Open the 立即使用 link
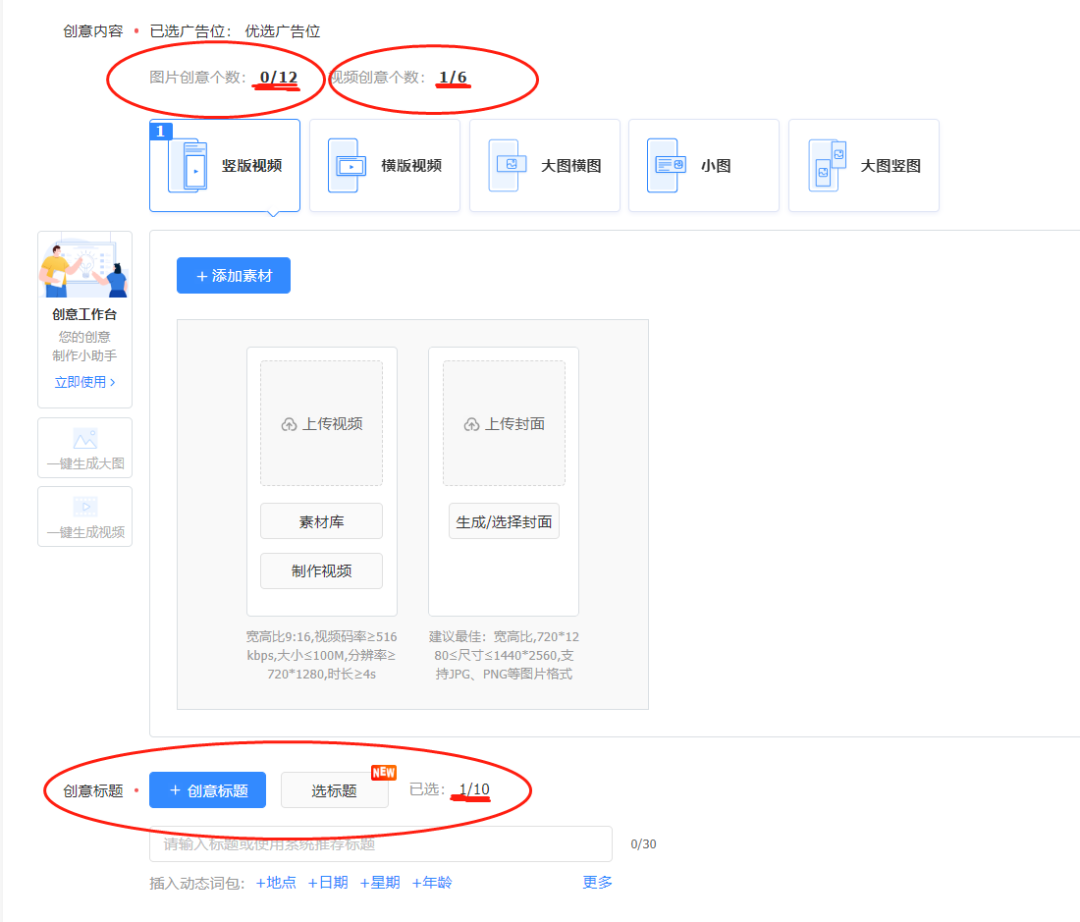The image size is (1080, 922). (85, 382)
